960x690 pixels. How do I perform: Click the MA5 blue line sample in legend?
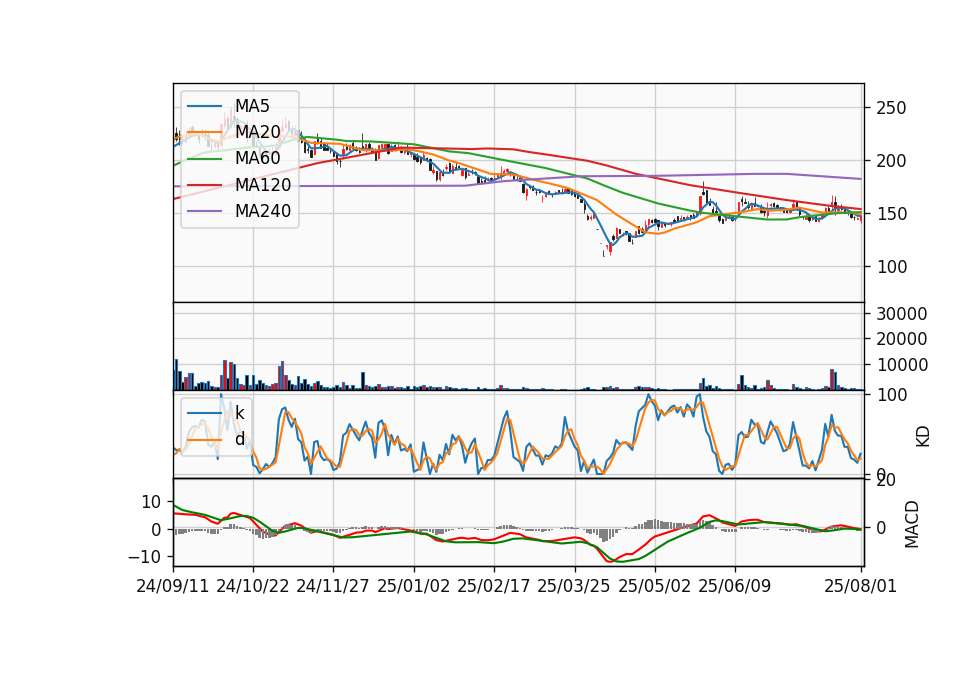click(204, 106)
